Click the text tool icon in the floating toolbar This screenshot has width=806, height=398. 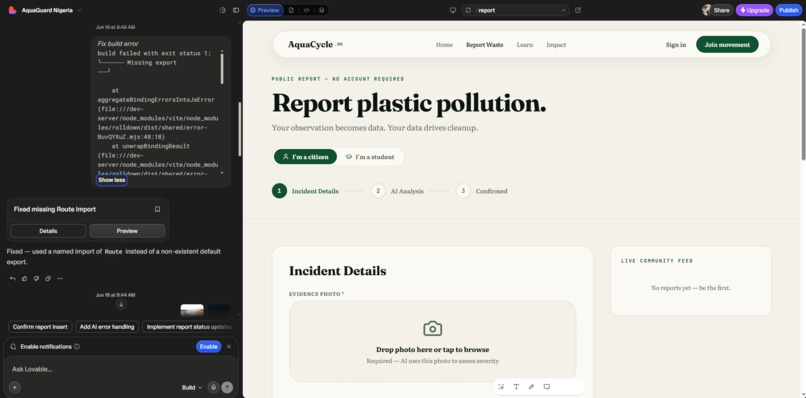516,387
